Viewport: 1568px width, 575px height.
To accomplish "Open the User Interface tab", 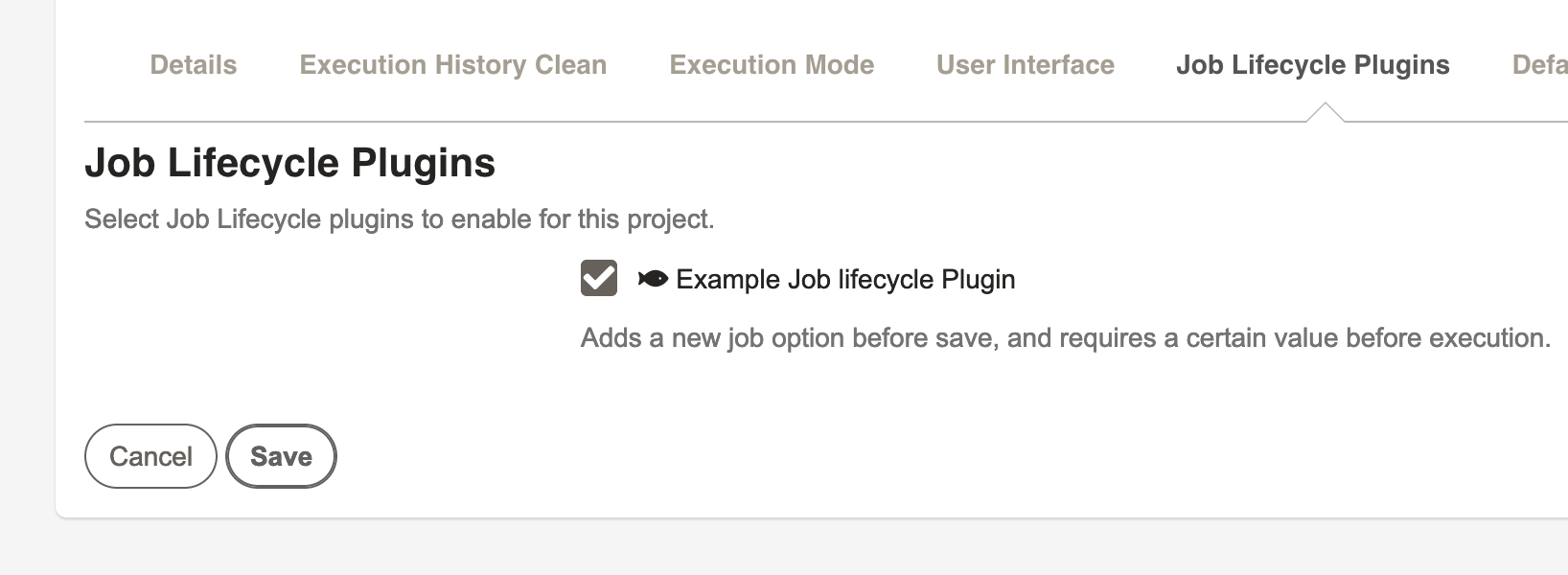I will click(x=1025, y=65).
